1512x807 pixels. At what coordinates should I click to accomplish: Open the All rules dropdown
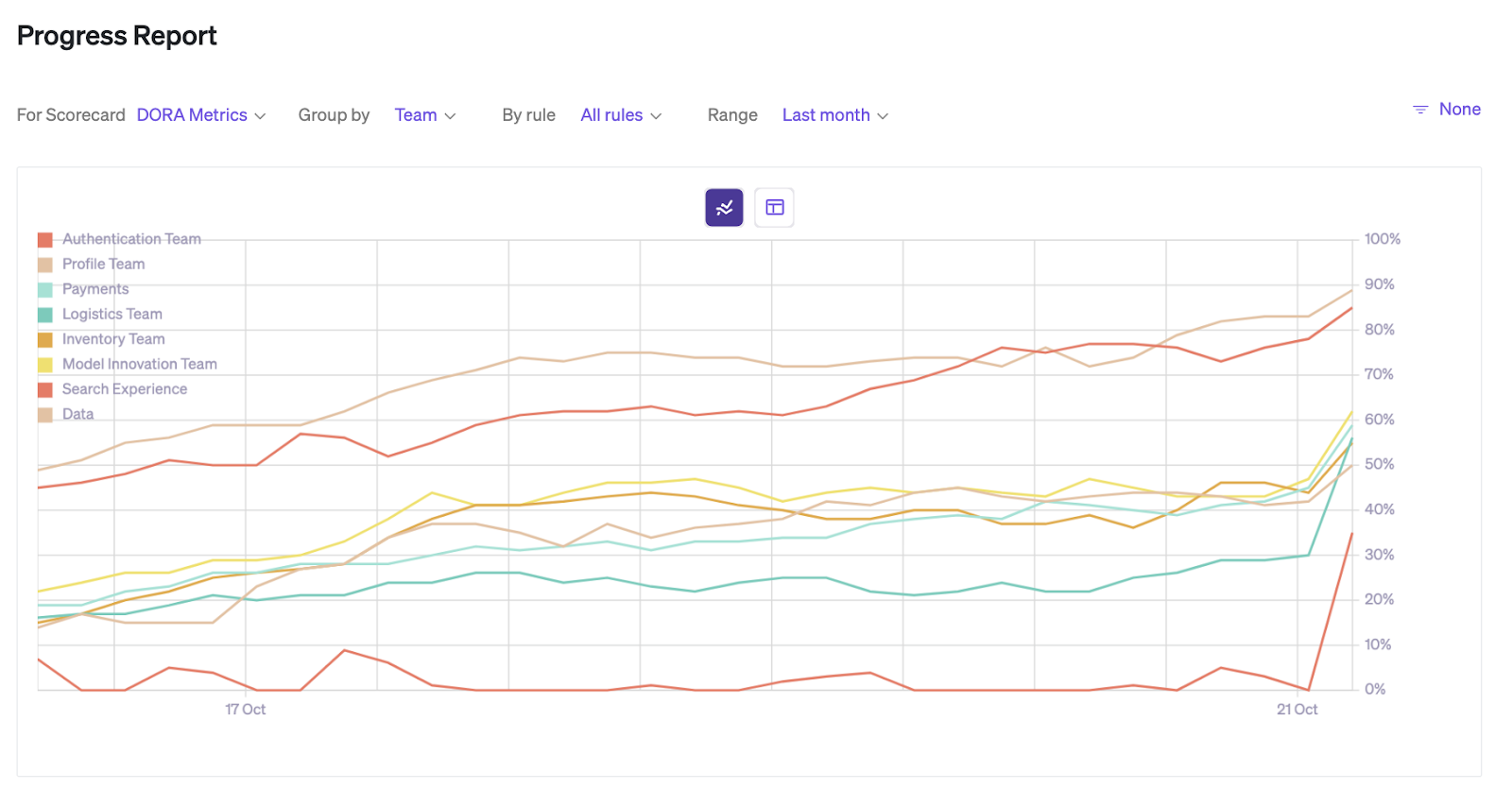[620, 115]
